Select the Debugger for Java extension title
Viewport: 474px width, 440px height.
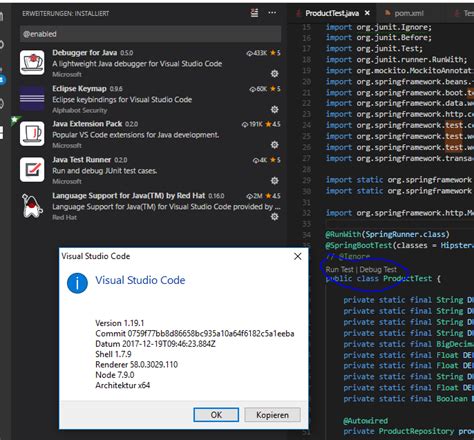[x=85, y=53]
